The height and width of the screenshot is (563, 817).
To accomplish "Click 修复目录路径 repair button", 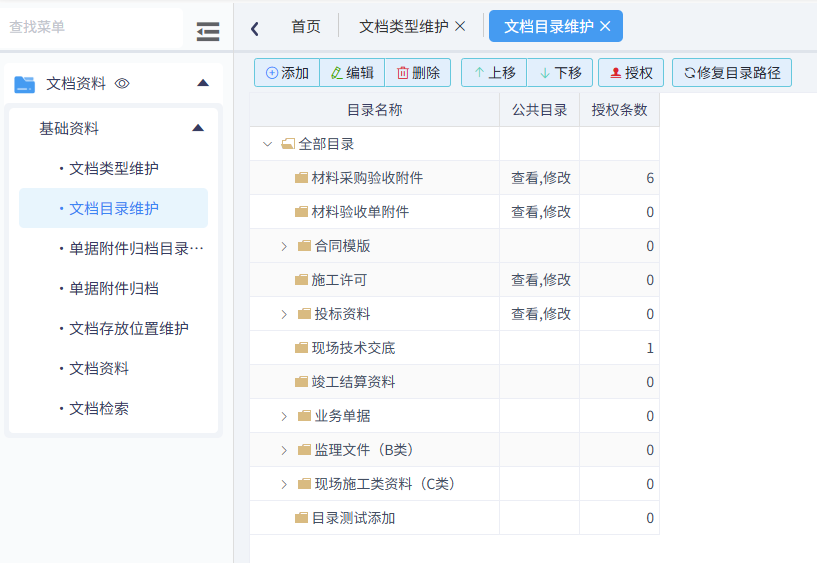I will pos(732,73).
